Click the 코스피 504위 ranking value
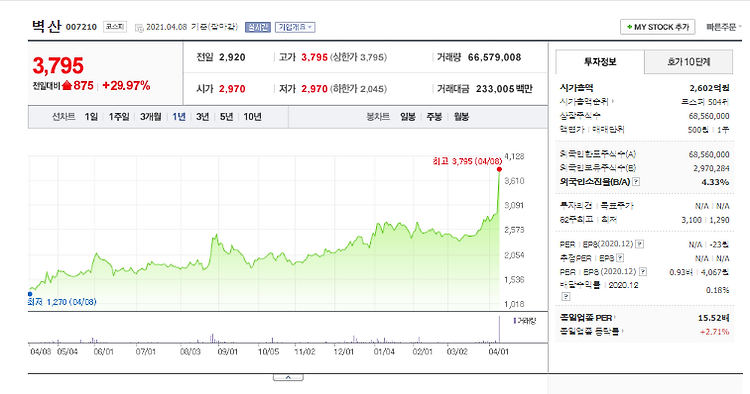Viewport: 750px width, 394px height. point(705,102)
